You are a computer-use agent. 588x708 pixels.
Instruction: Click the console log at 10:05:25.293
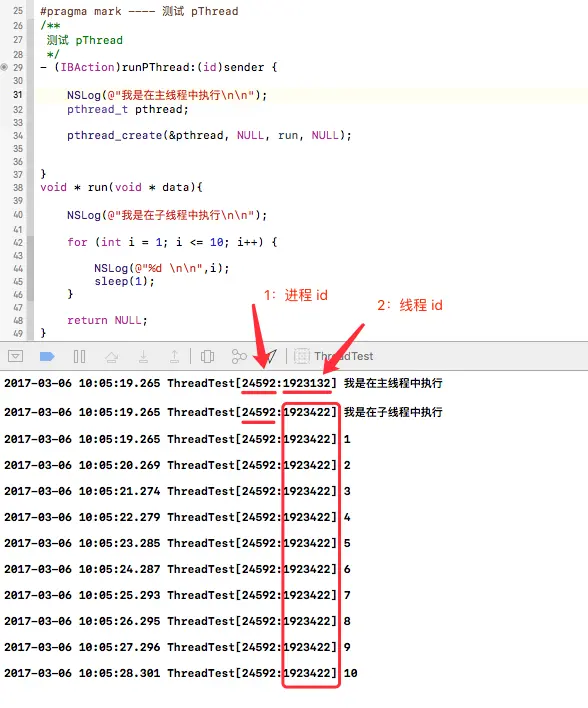(x=177, y=596)
